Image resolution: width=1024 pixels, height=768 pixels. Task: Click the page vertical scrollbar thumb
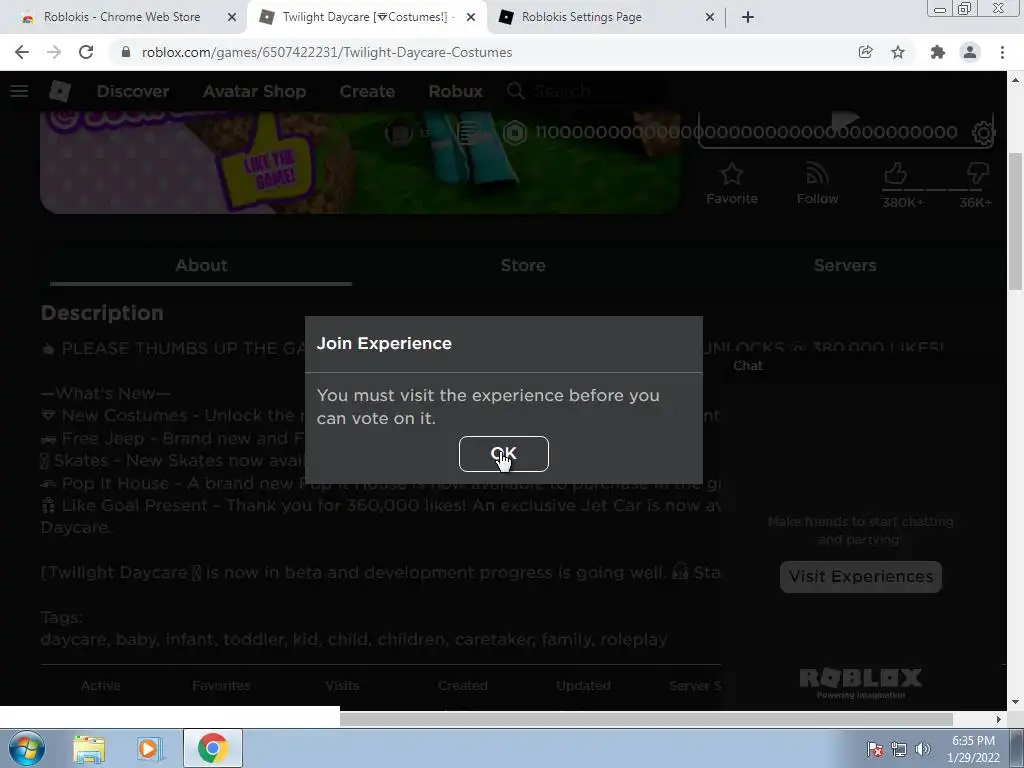tap(1016, 222)
